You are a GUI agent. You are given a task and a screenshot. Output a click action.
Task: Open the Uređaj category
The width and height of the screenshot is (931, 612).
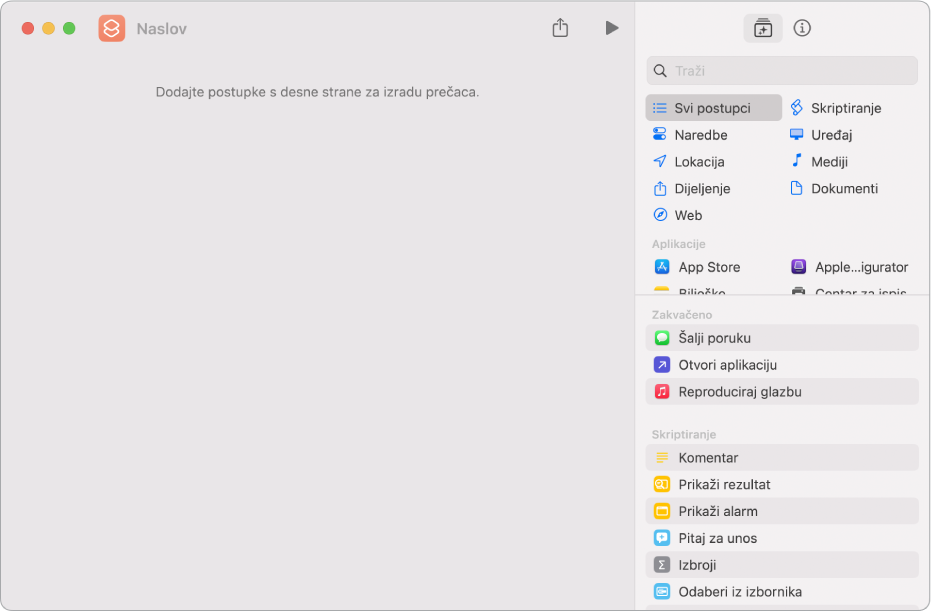click(x=822, y=135)
